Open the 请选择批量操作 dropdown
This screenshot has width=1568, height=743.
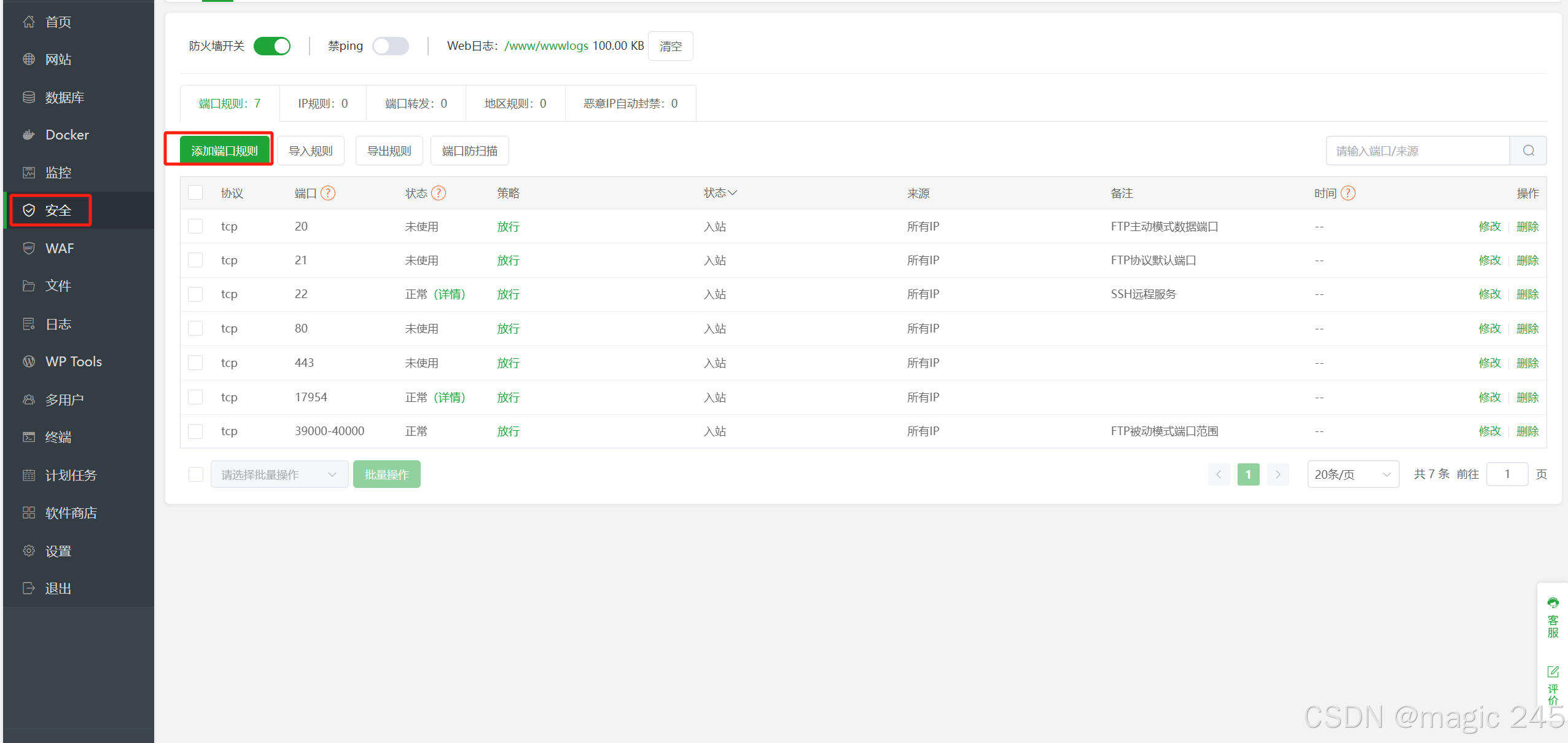click(279, 474)
